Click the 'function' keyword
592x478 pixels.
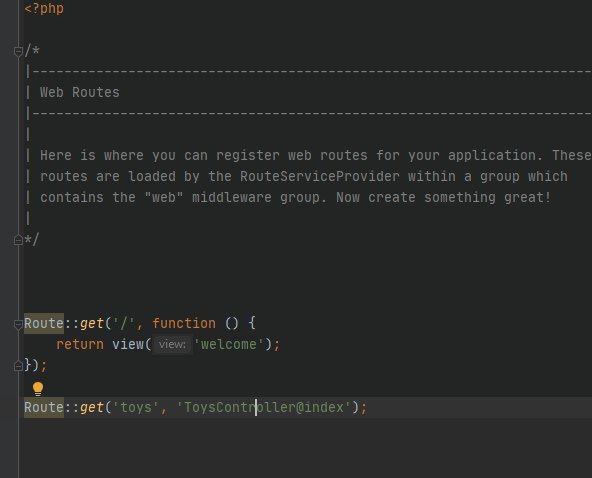[184, 324]
